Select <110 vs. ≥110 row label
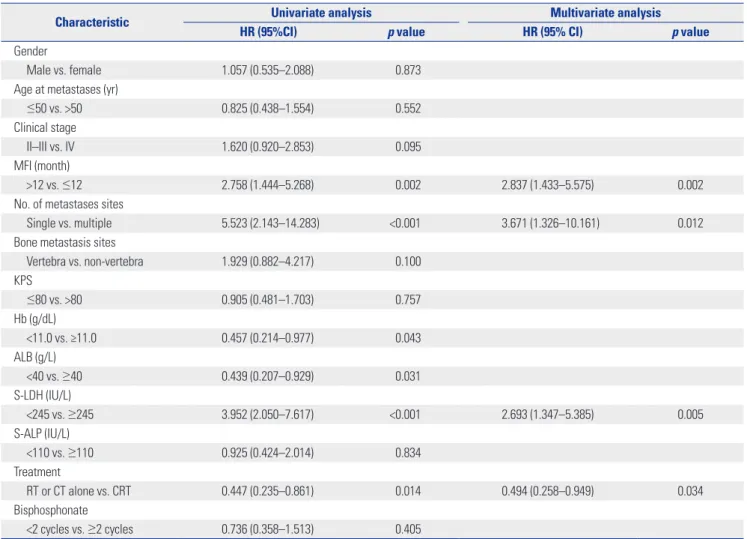This screenshot has height=539, width=747. tap(60, 452)
